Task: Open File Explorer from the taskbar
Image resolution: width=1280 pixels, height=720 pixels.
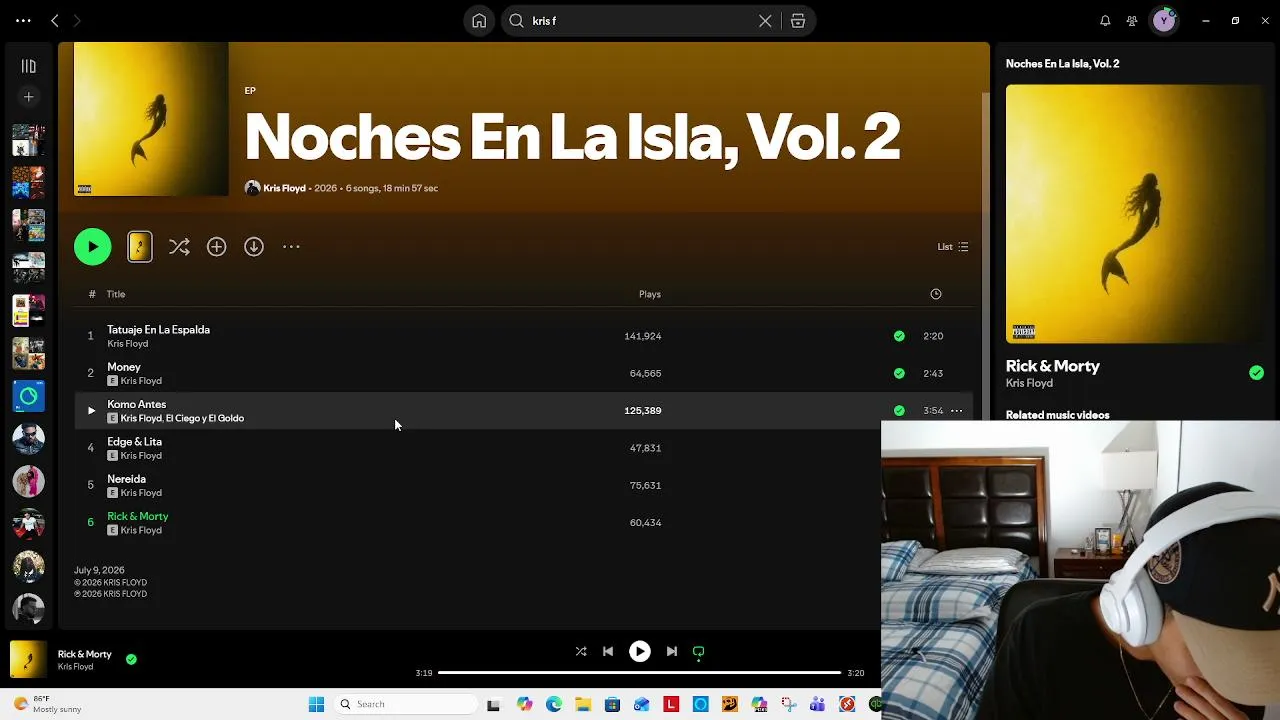Action: coord(583,704)
